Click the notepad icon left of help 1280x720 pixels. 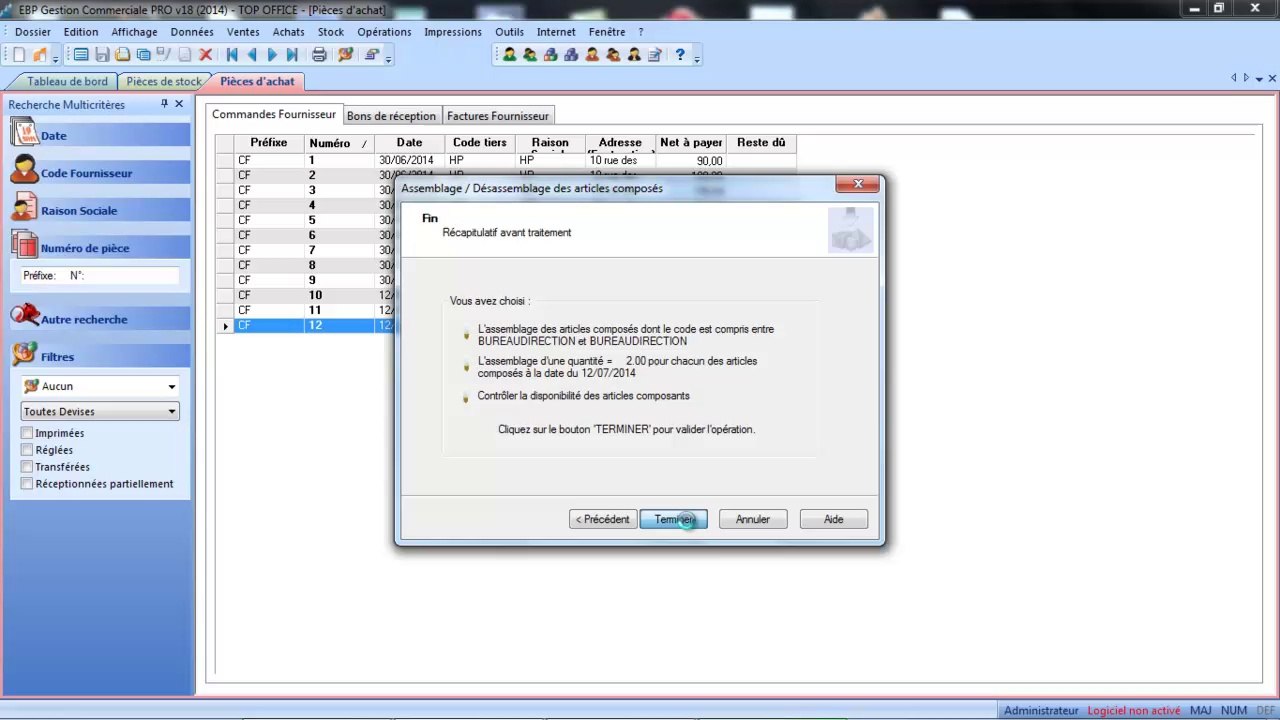point(655,55)
